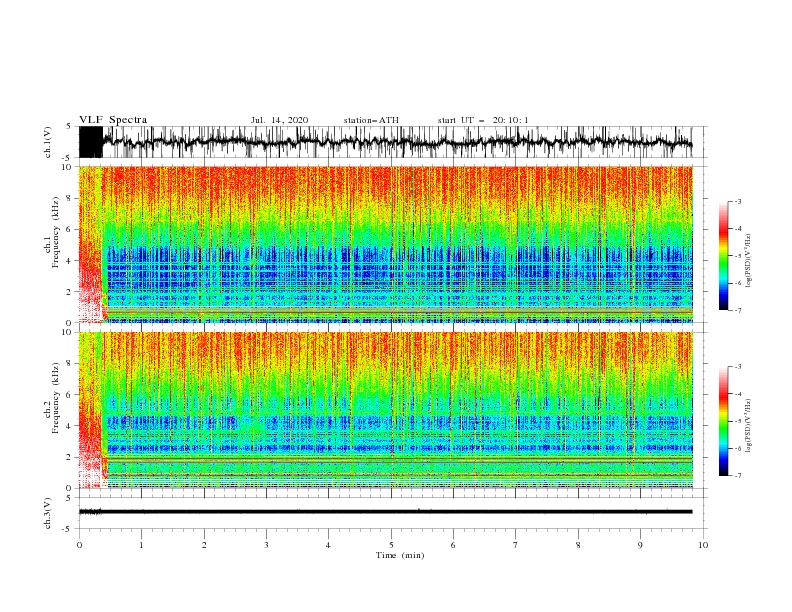Click the ch.3 voltage waveform trace panel
792x612 pixels.
tap(393, 513)
